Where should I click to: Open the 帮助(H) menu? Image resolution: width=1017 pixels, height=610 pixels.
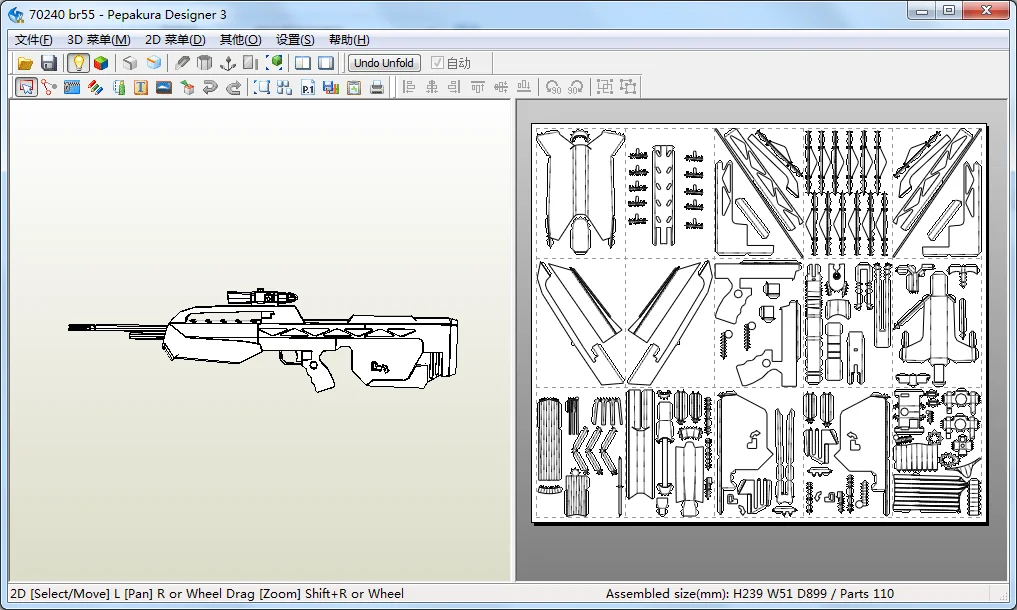349,40
